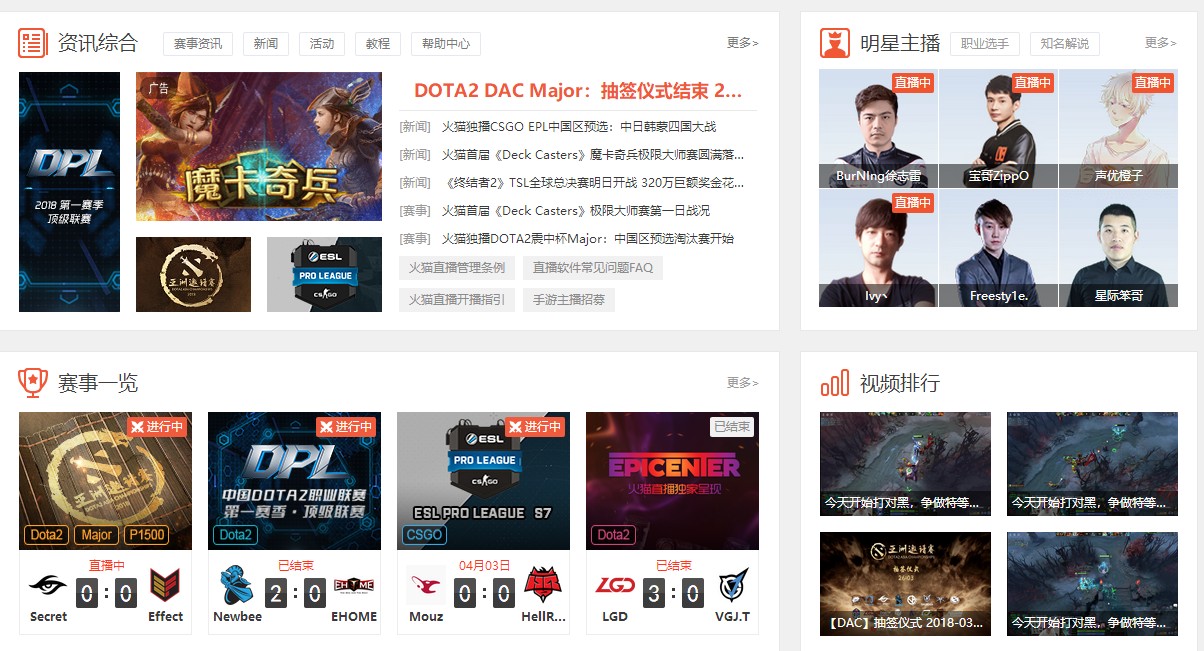Open the Epicenter match card image
The width and height of the screenshot is (1204, 651).
tap(672, 481)
